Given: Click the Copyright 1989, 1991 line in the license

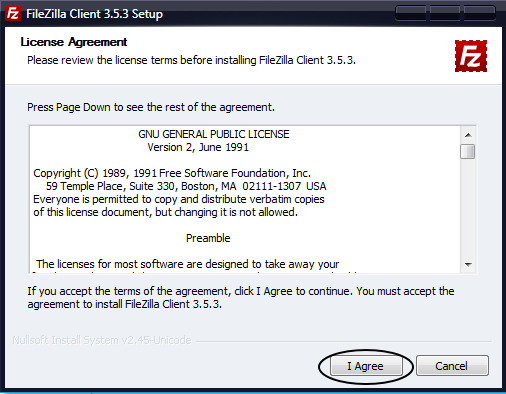Looking at the screenshot, I should [172, 173].
